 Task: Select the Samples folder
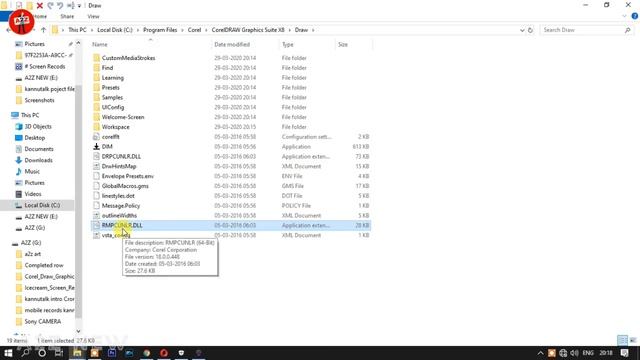click(112, 97)
